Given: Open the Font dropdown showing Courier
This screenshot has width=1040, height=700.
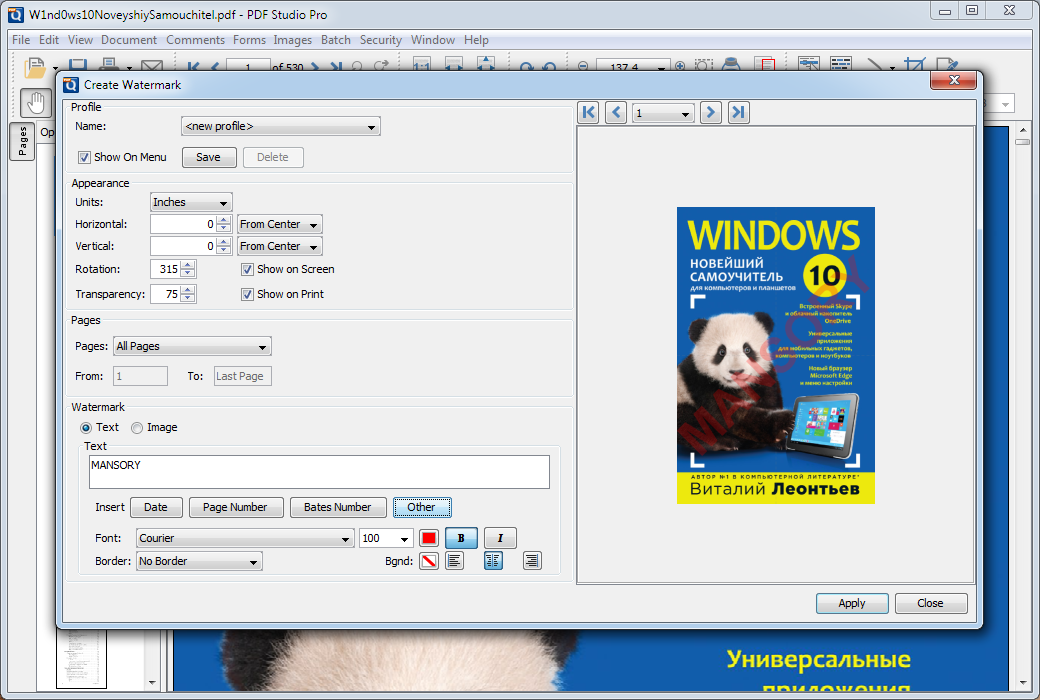Looking at the screenshot, I should coord(245,538).
